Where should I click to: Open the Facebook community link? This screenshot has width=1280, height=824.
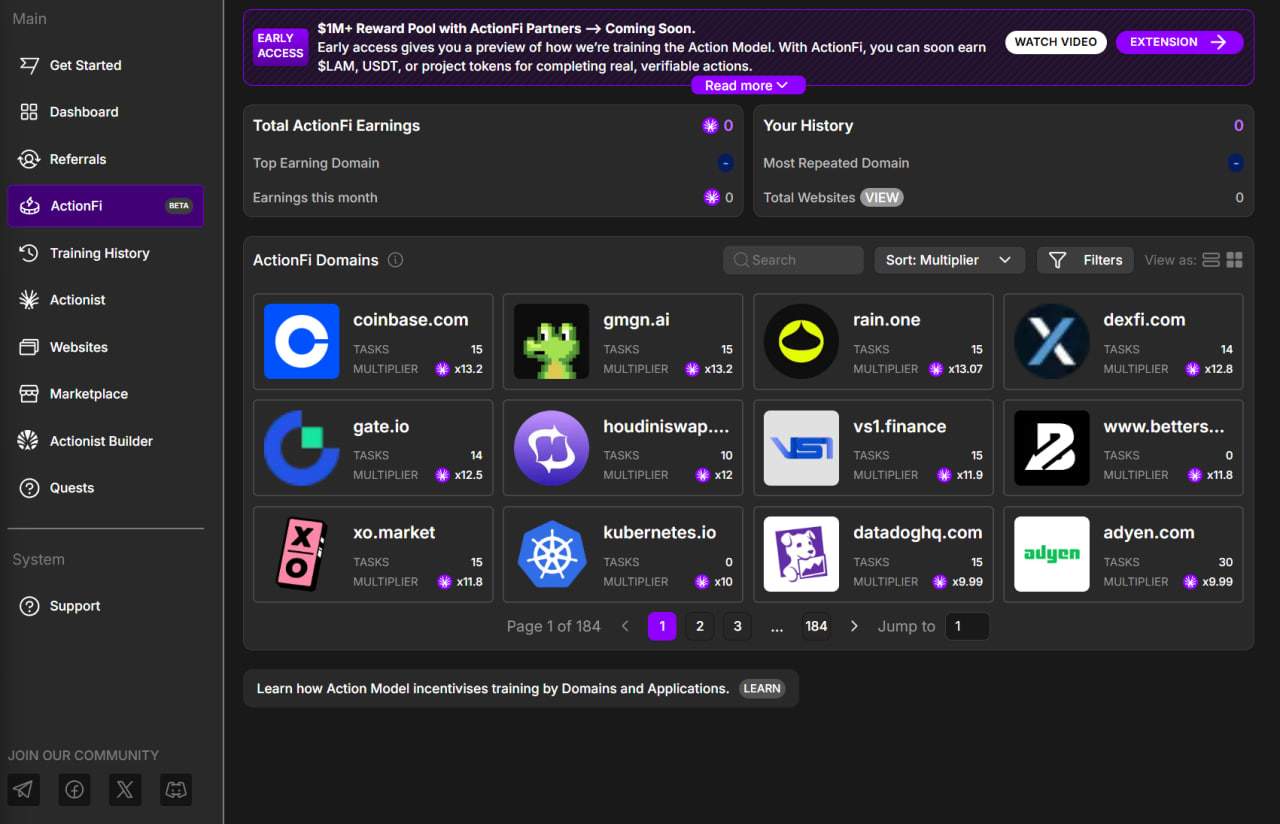click(74, 790)
